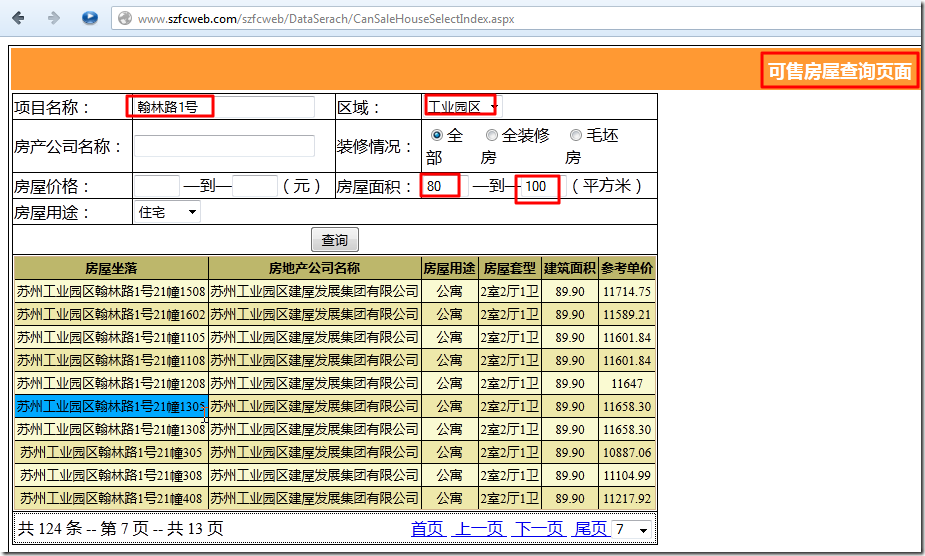
Task: Click the 参考单价 column header
Action: coord(627,269)
